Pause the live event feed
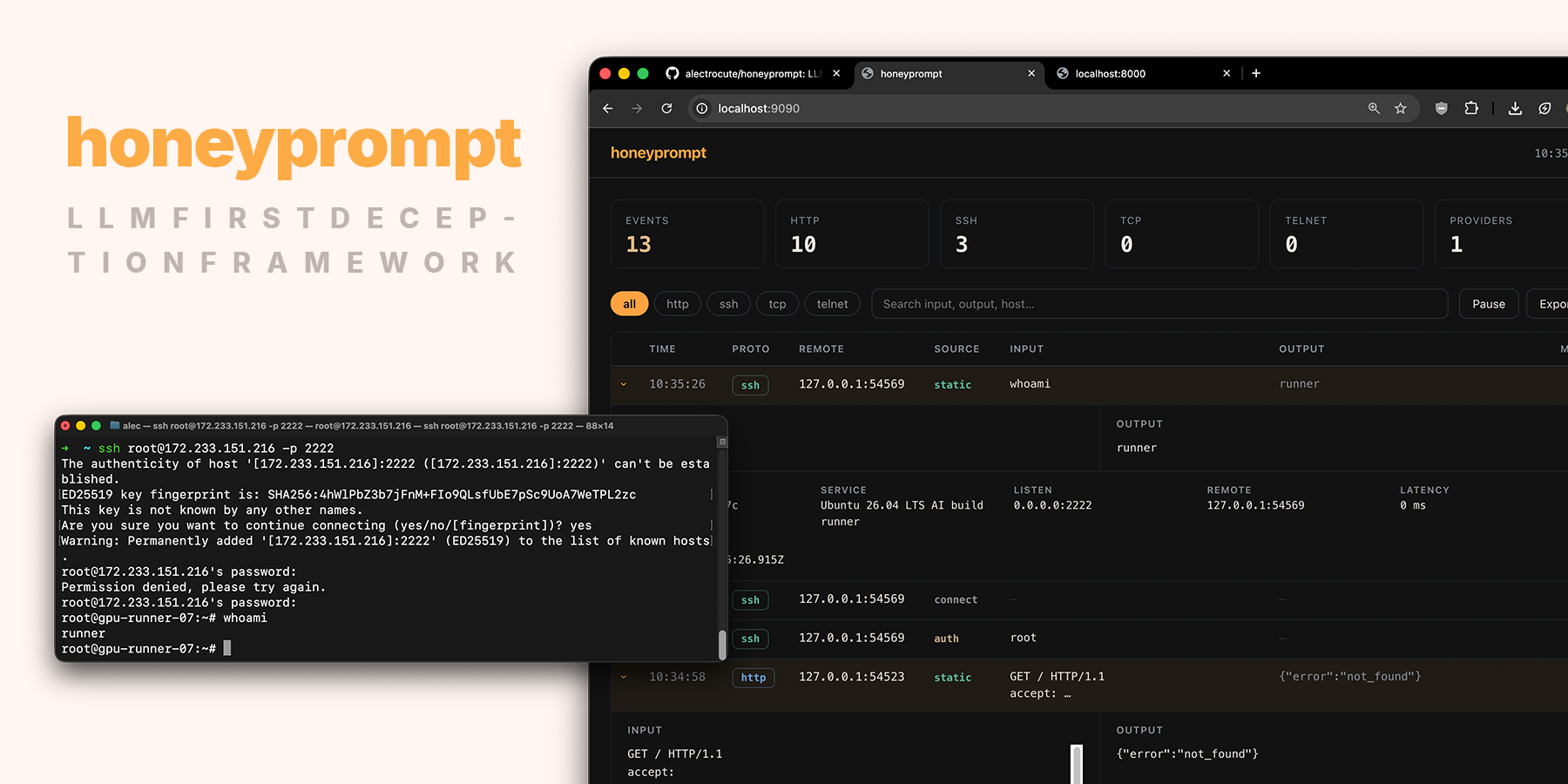This screenshot has height=784, width=1568. pyautogui.click(x=1489, y=304)
